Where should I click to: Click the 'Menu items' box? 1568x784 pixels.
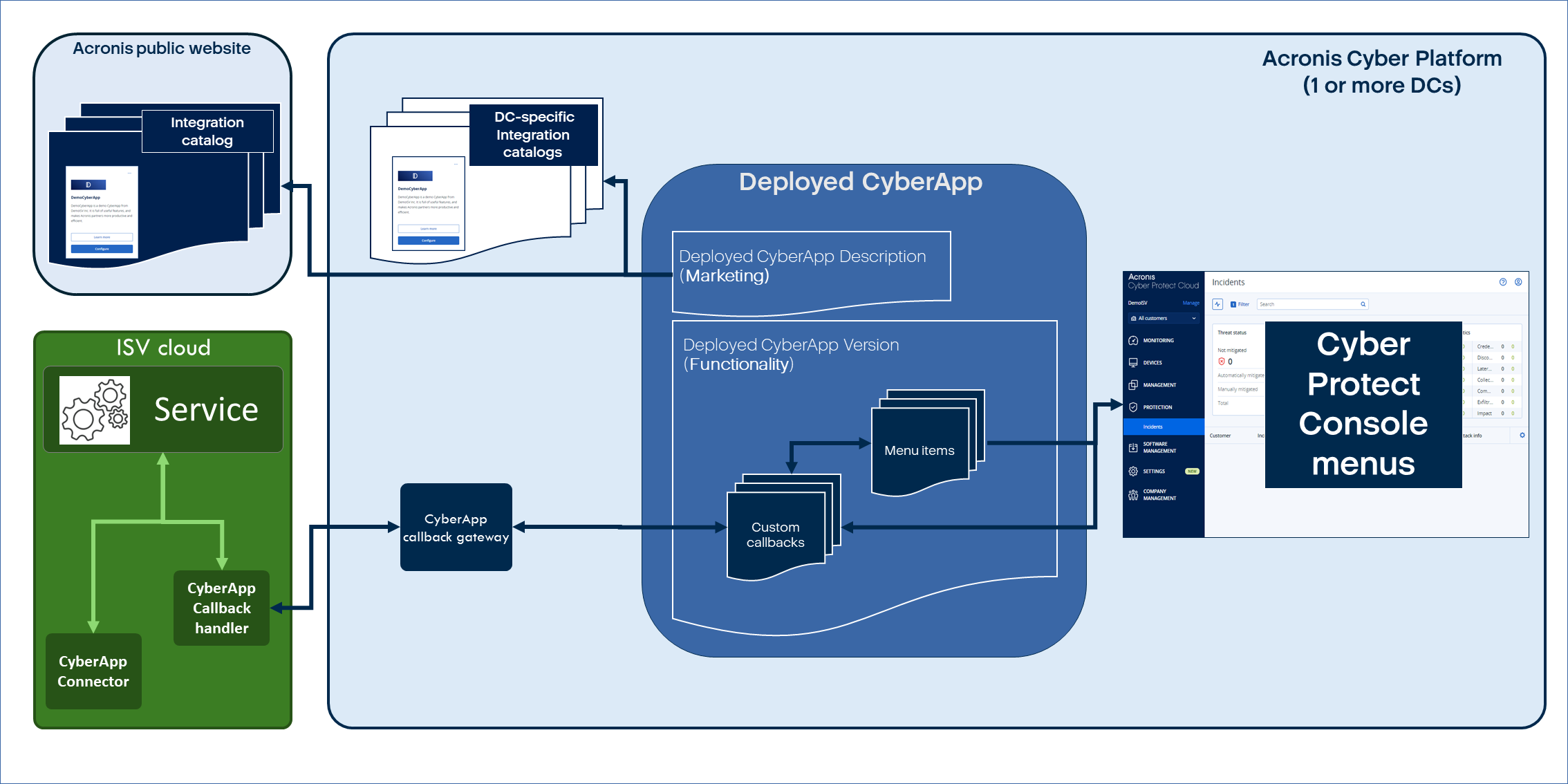pyautogui.click(x=920, y=451)
